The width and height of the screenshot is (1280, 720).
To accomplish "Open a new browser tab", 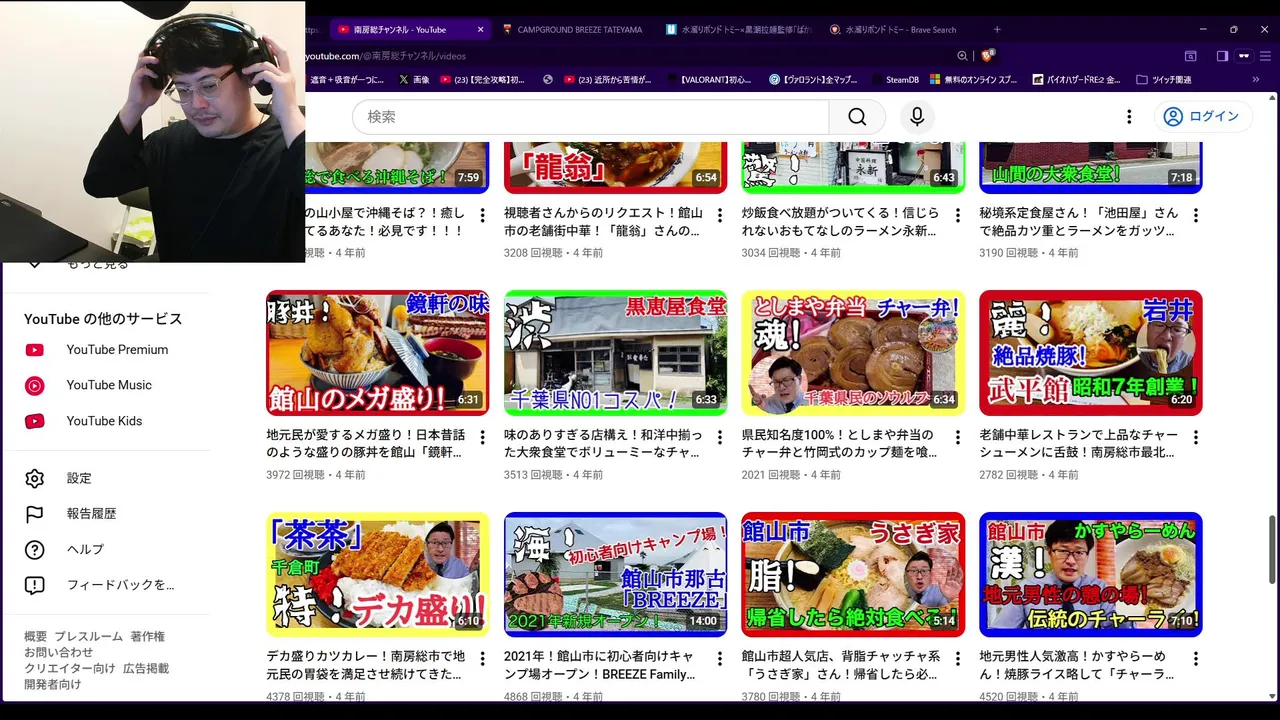I will (x=997, y=30).
